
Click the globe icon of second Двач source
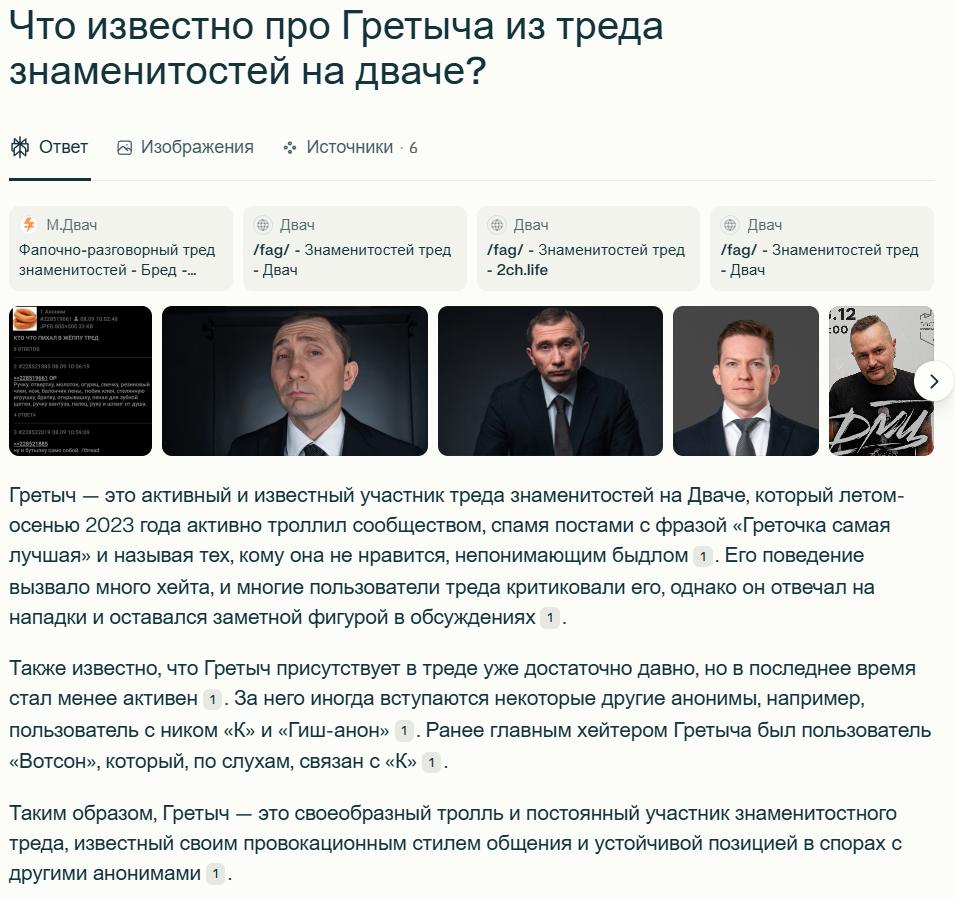pyautogui.click(x=263, y=225)
